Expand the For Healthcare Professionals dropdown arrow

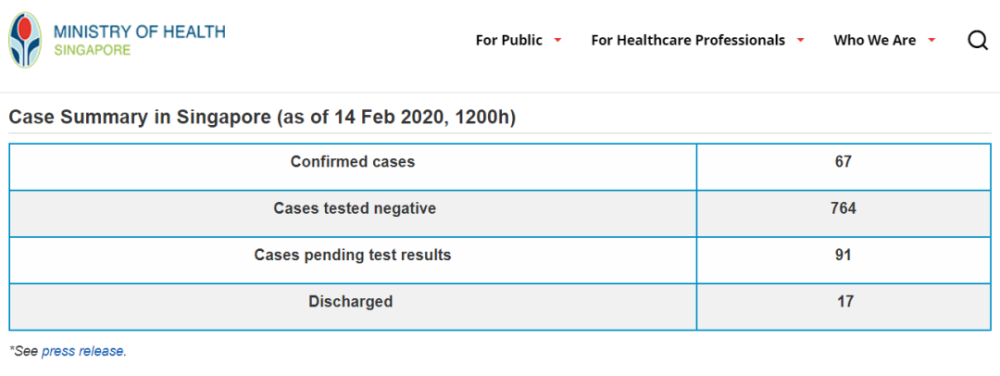800,40
